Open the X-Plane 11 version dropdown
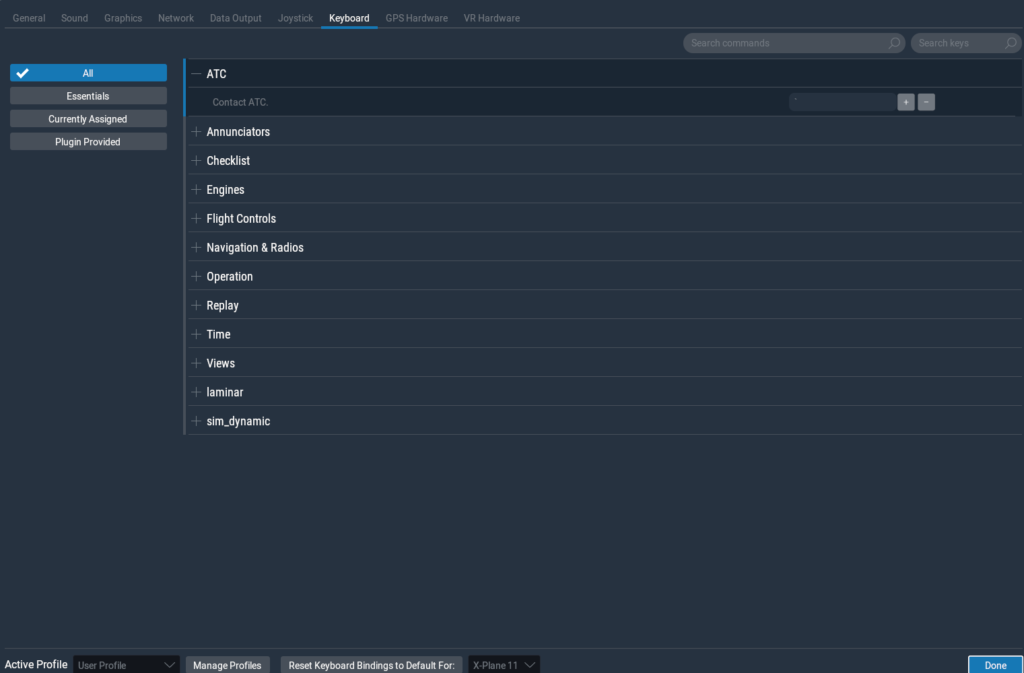 pos(503,664)
